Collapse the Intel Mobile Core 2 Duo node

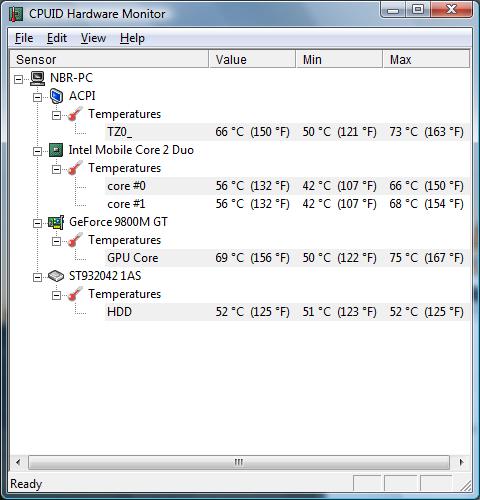[38, 151]
